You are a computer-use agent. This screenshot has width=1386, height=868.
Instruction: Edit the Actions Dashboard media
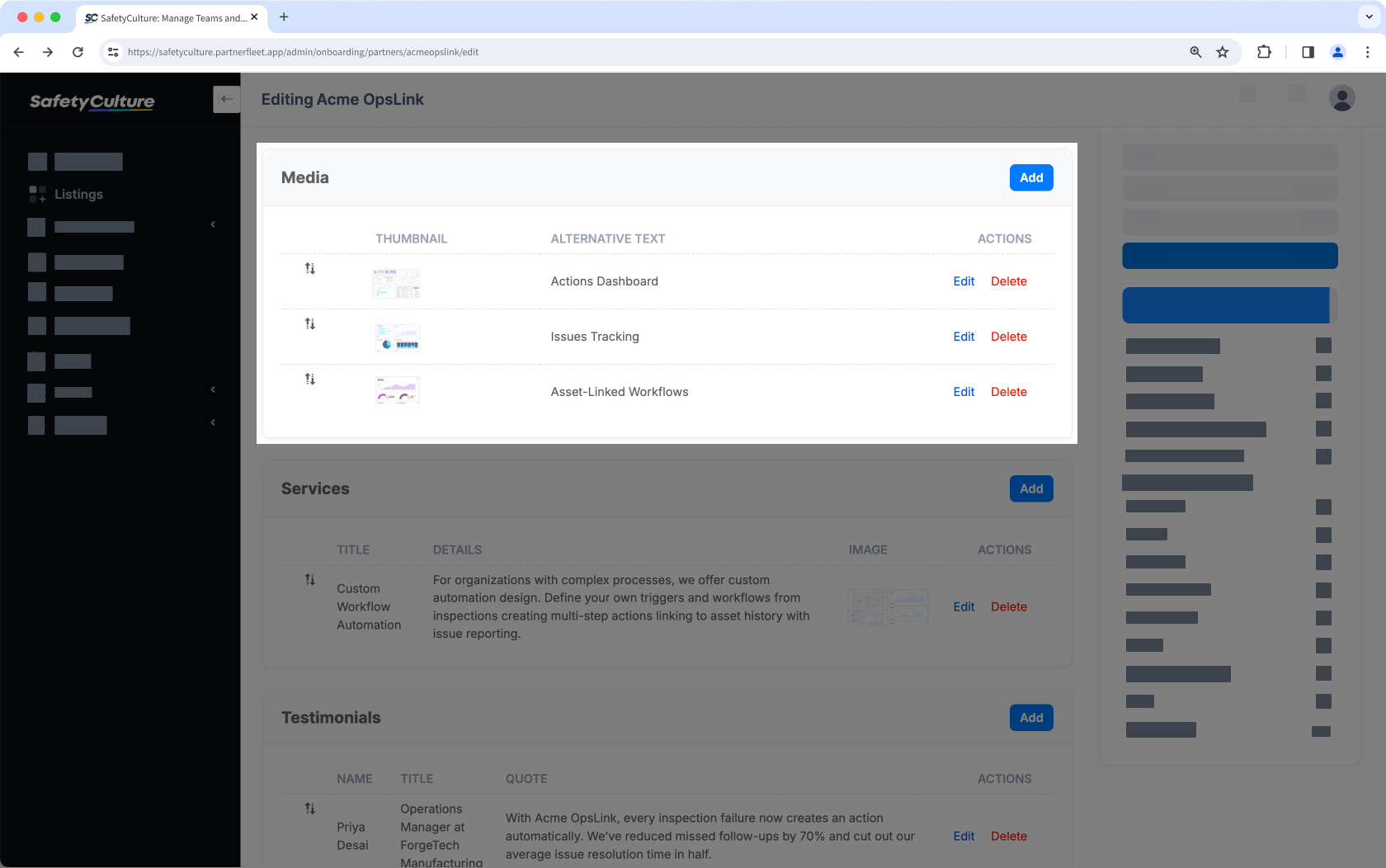tap(964, 281)
